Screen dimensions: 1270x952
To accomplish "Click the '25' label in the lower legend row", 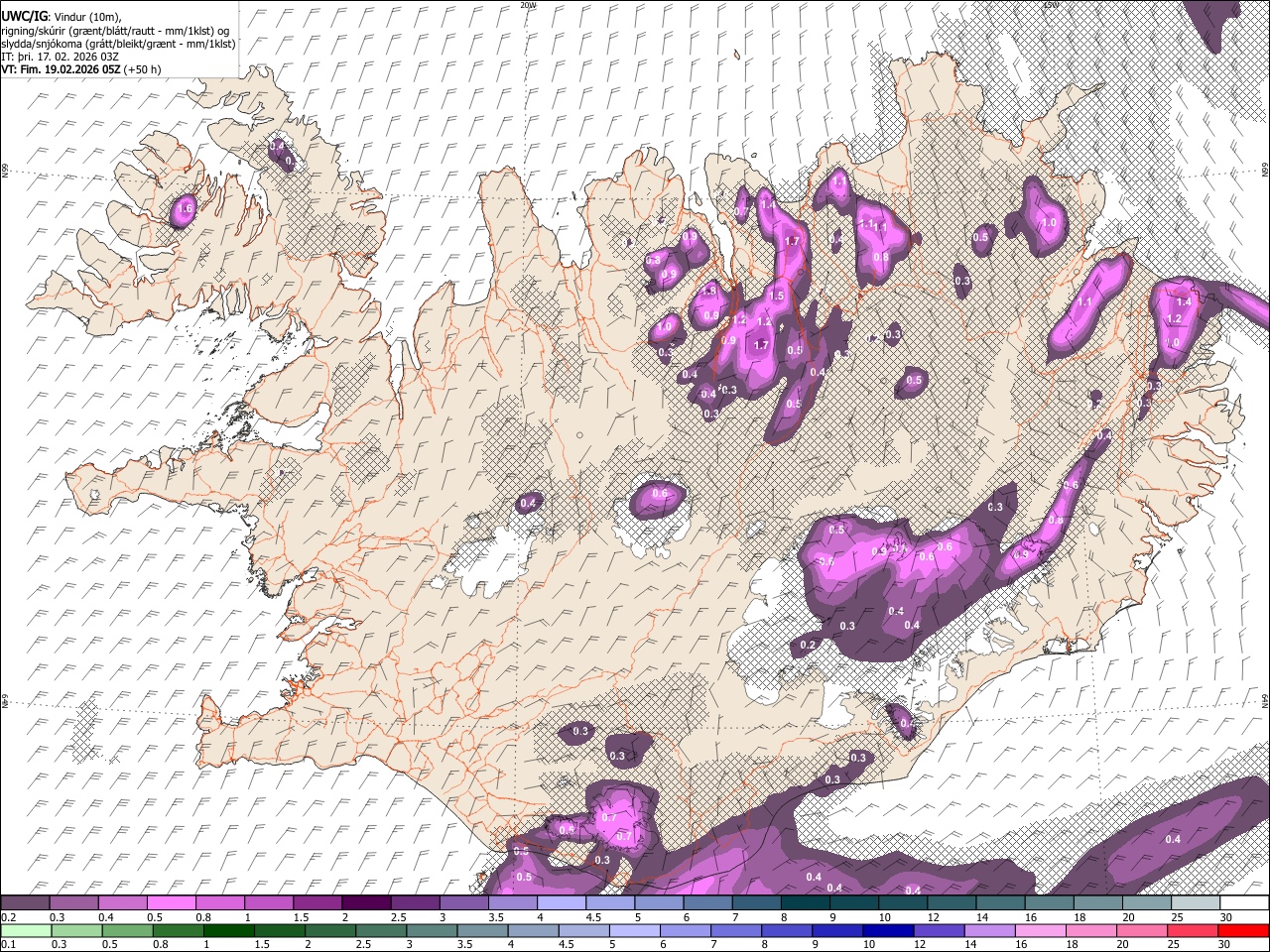I will click(x=1174, y=944).
